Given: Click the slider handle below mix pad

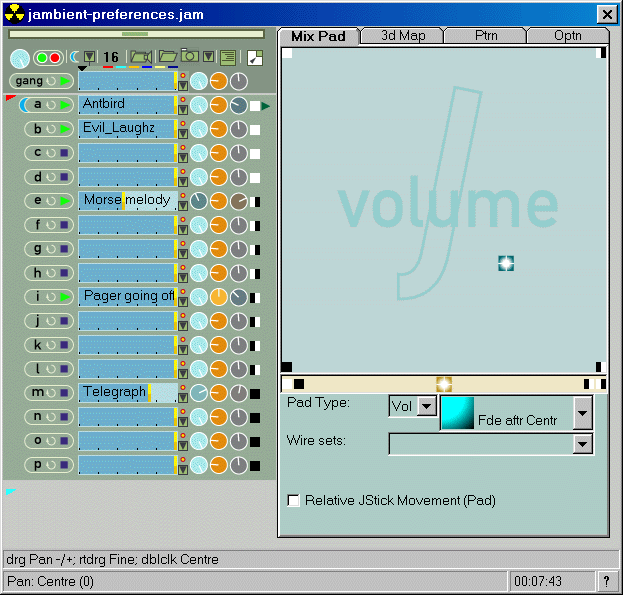Looking at the screenshot, I should [x=444, y=384].
